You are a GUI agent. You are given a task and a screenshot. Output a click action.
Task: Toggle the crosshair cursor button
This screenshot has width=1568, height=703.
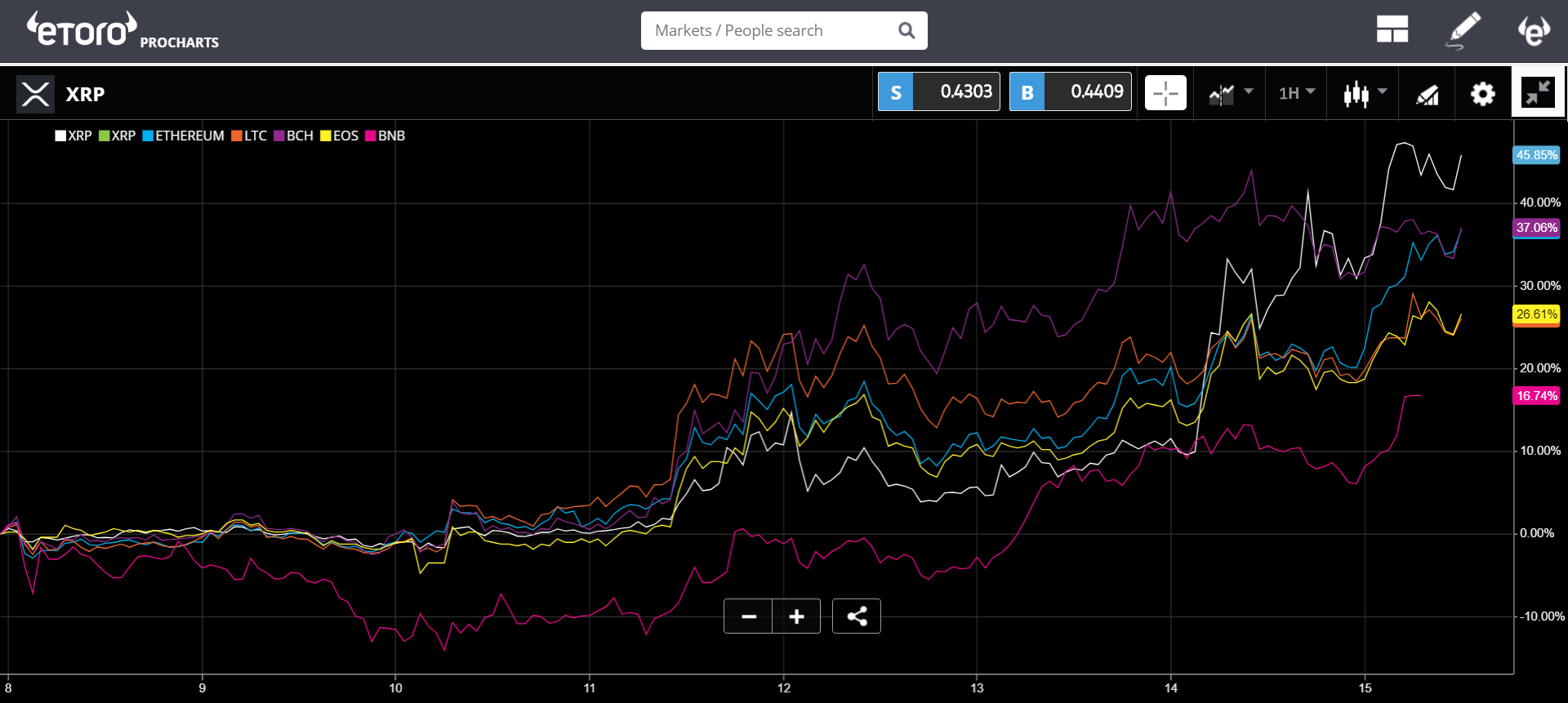tap(1165, 93)
